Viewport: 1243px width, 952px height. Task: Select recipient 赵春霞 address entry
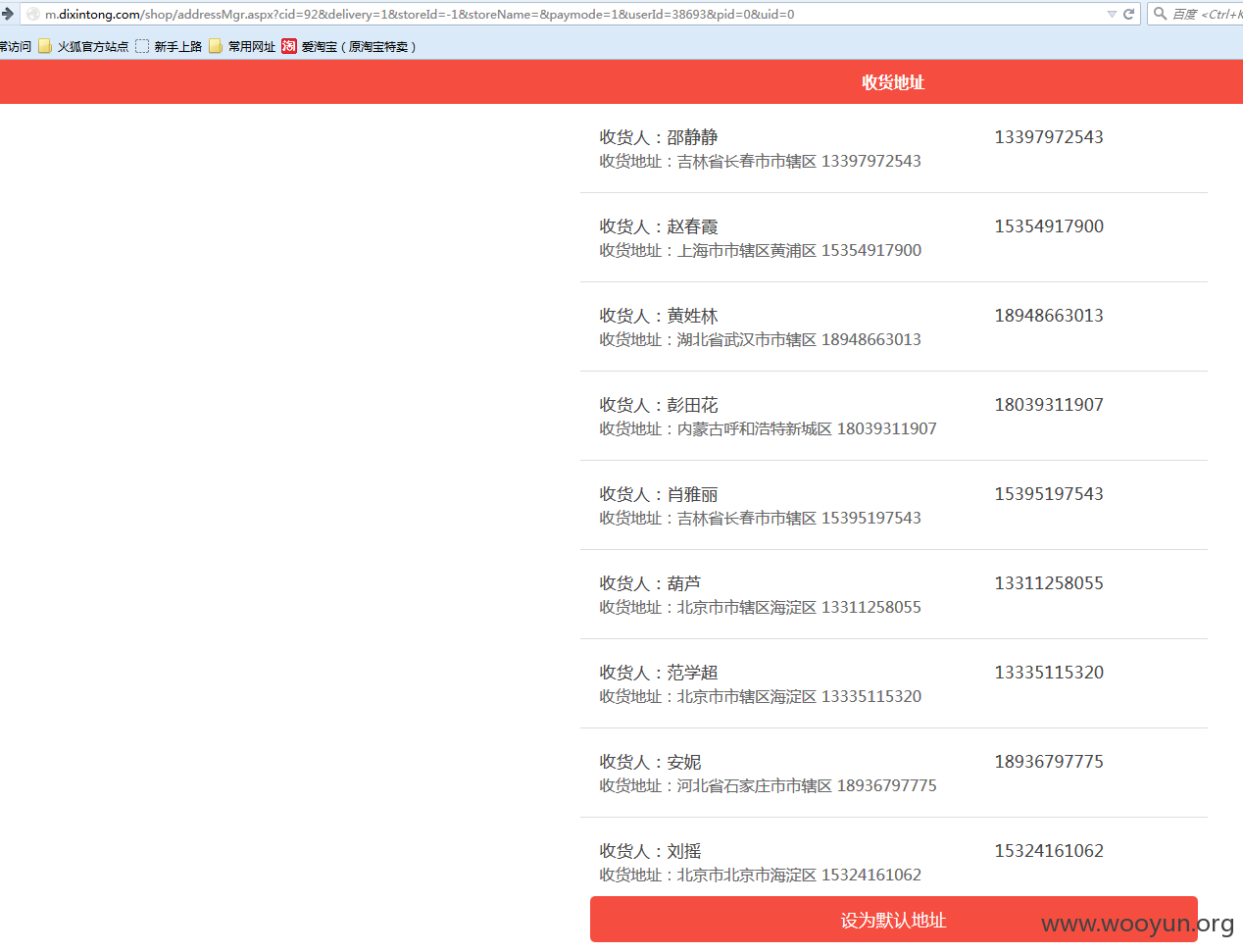click(x=894, y=237)
